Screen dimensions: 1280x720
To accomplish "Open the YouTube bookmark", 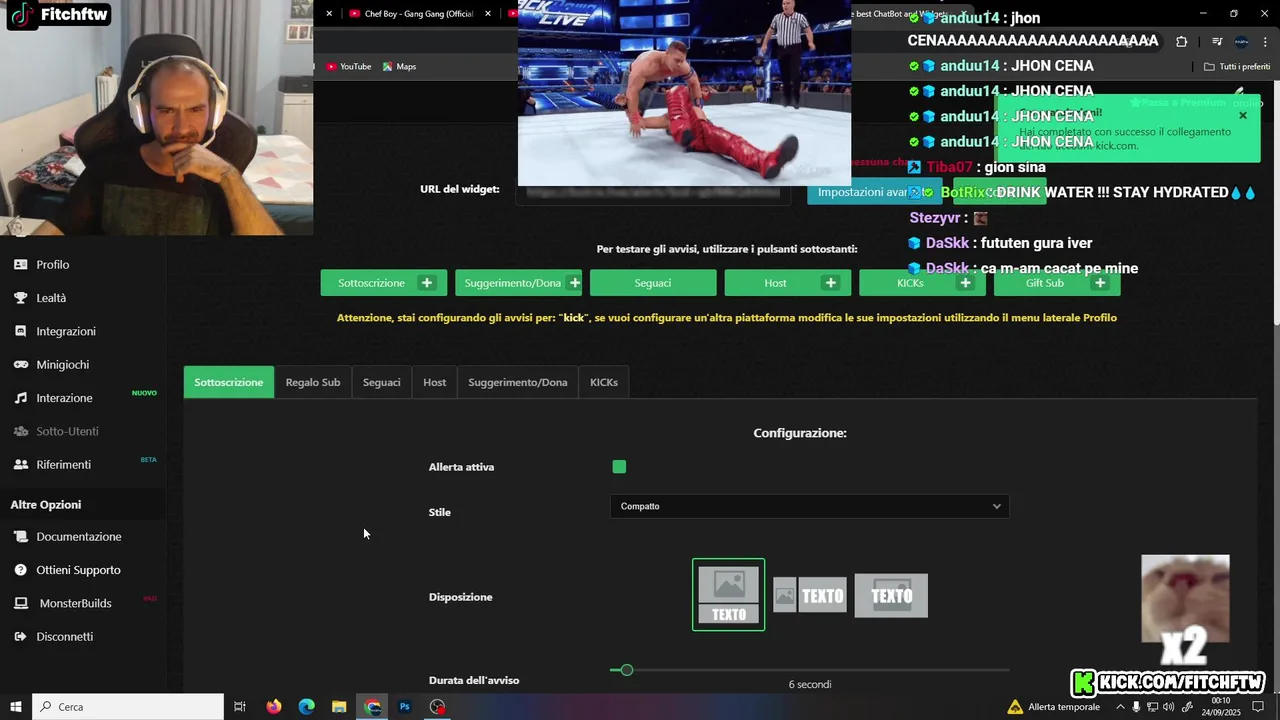I will [x=348, y=67].
